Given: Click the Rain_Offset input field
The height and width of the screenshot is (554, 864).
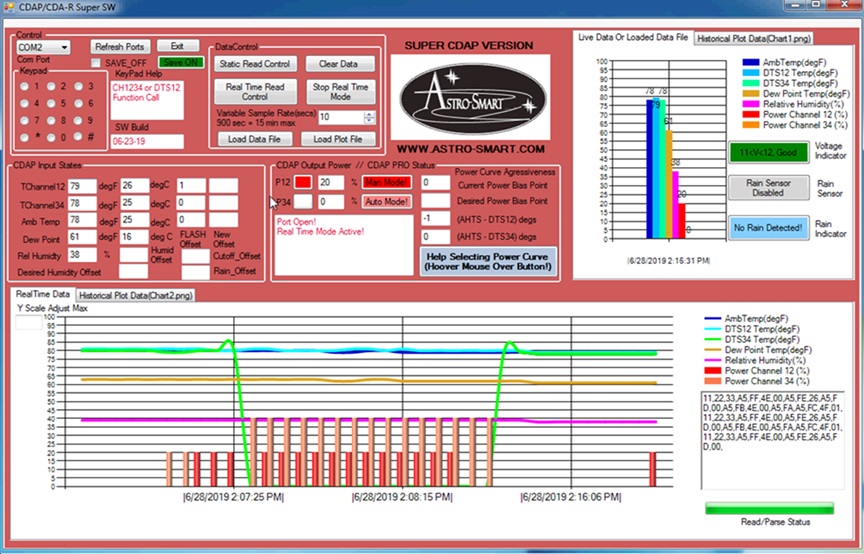Looking at the screenshot, I should [x=196, y=272].
